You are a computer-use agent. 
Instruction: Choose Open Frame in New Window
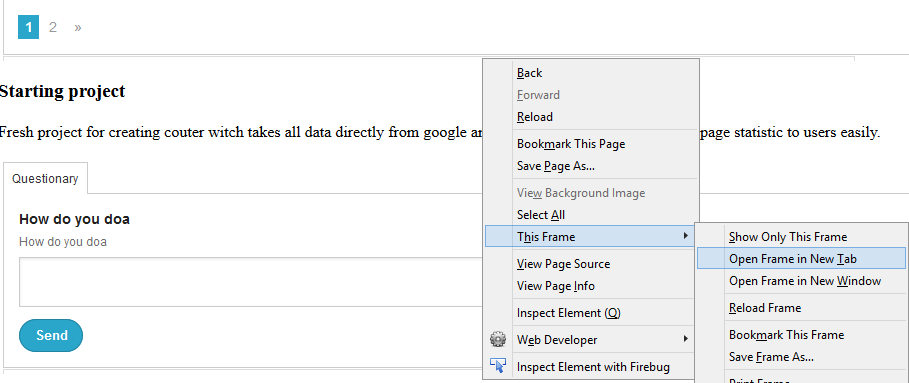(801, 281)
